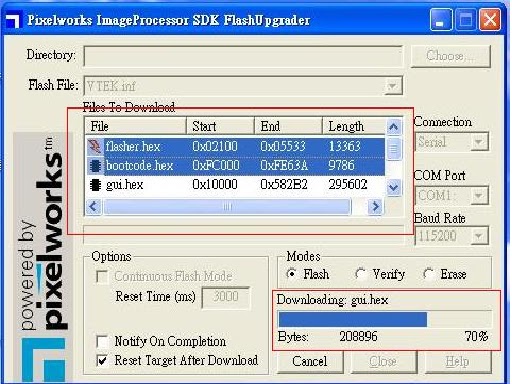Screen dimensions: 512x384
Task: Select the gui.hex file name
Action: coord(124,185)
